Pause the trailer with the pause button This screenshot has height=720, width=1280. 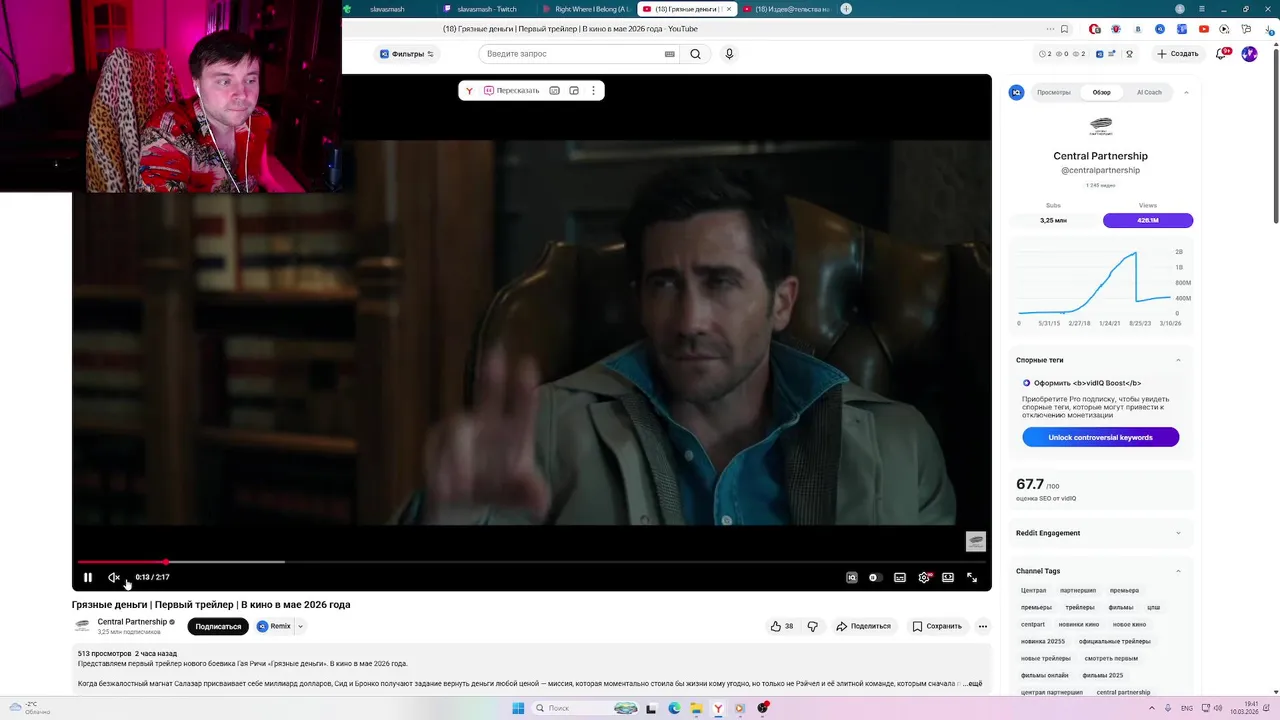(x=88, y=577)
